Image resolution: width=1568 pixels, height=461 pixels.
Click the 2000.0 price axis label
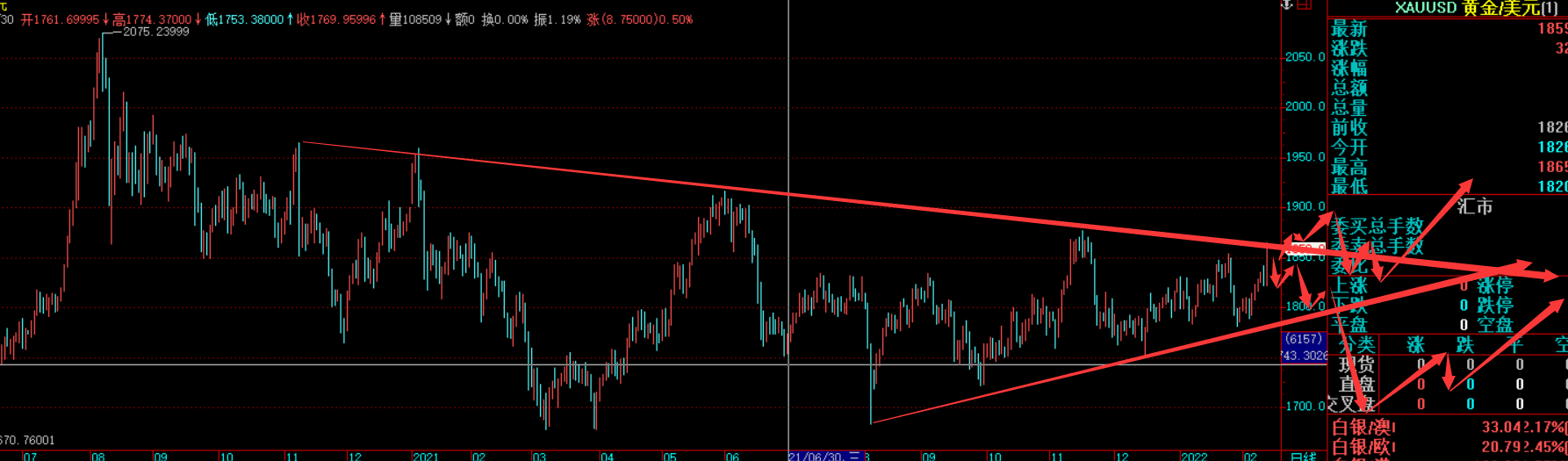coord(1305,106)
